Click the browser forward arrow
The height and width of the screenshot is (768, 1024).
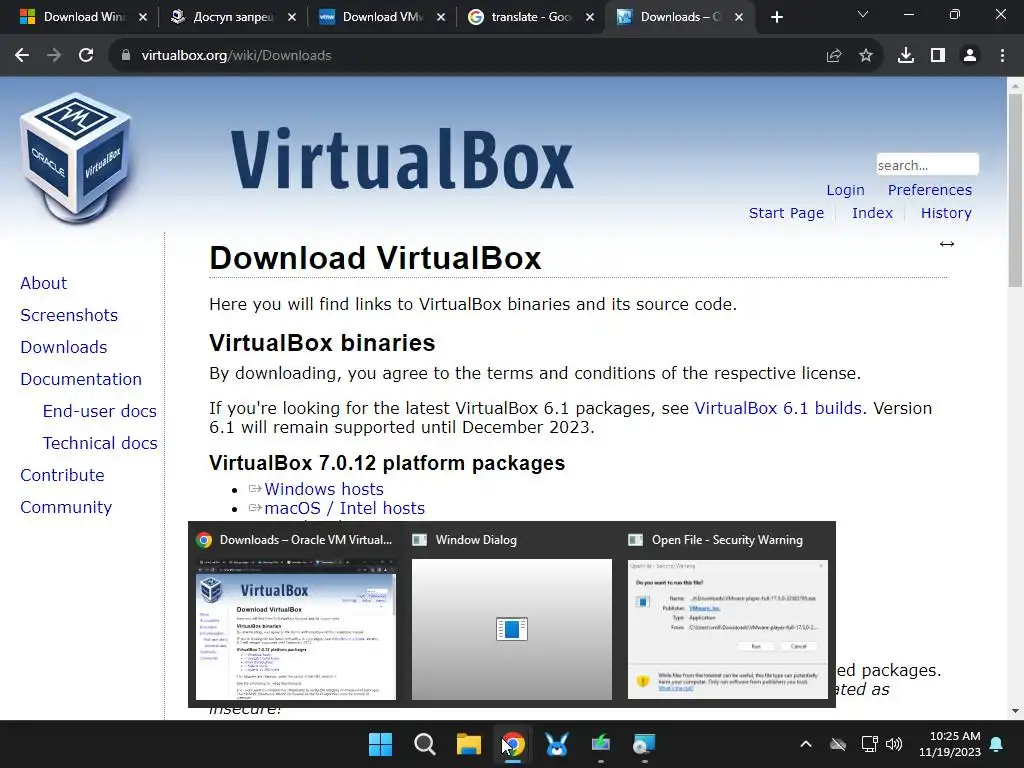tap(54, 56)
